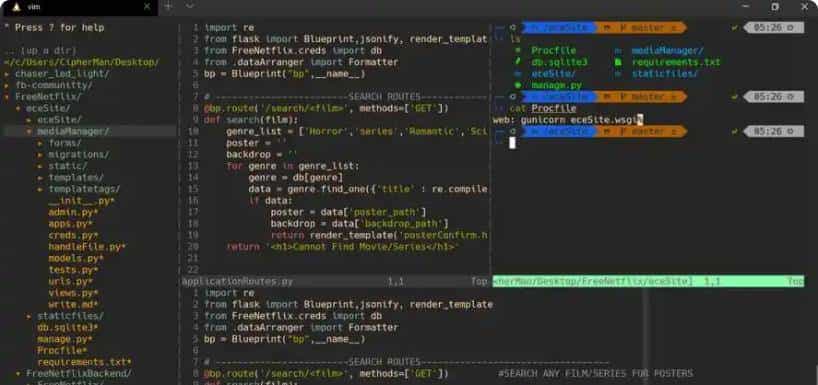Click the vim icon on the terminal tab
The height and width of the screenshot is (385, 818).
tap(16, 7)
